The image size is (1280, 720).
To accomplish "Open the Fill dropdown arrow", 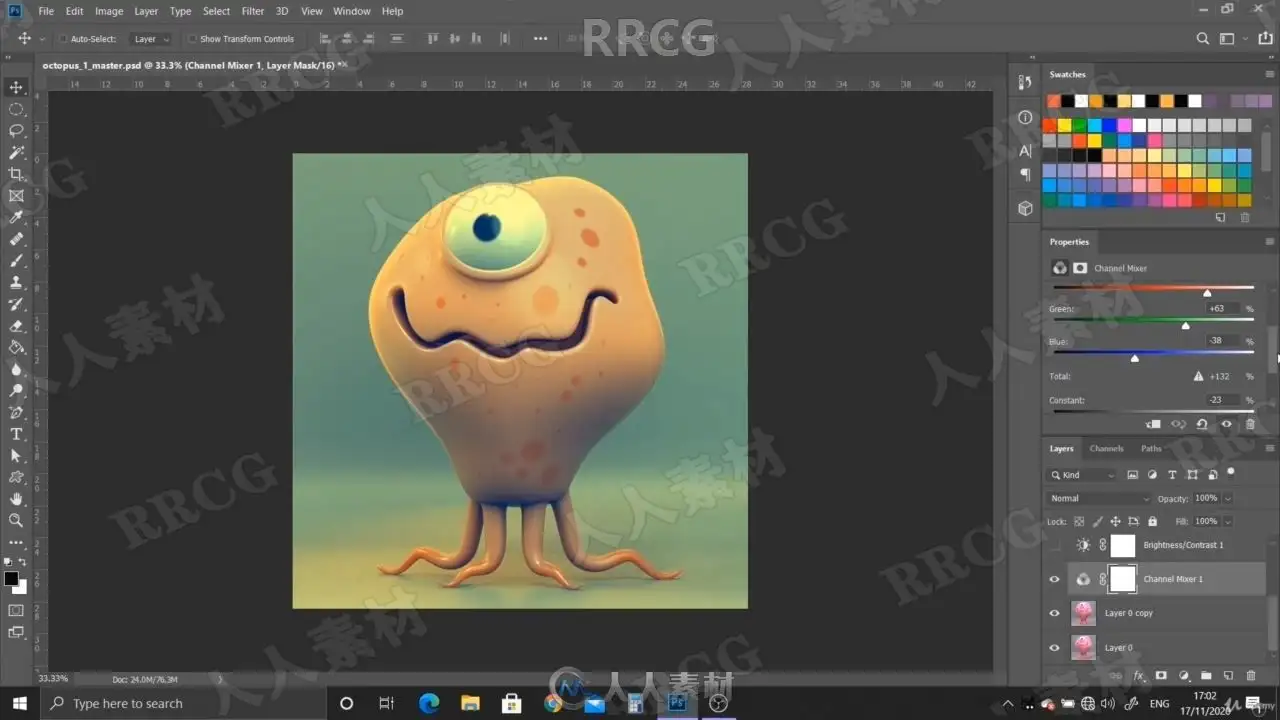I will click(x=1227, y=521).
